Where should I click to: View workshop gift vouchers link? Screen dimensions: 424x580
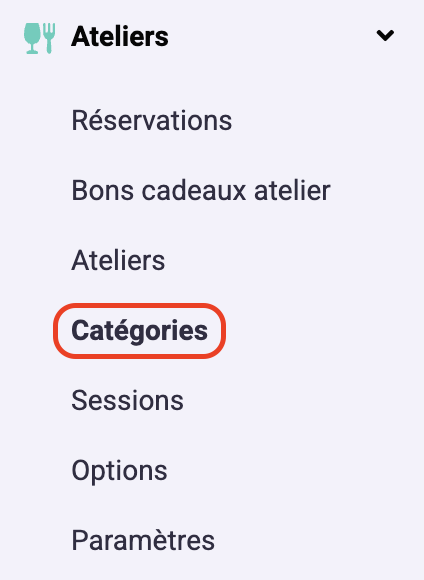(x=201, y=190)
